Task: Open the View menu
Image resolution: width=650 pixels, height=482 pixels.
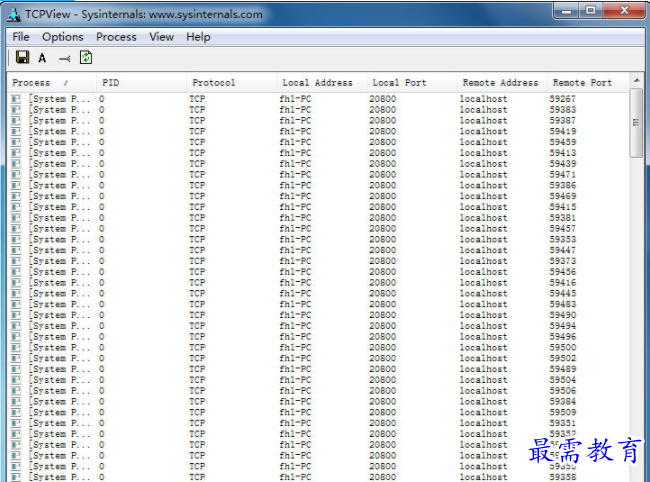Action: point(161,37)
